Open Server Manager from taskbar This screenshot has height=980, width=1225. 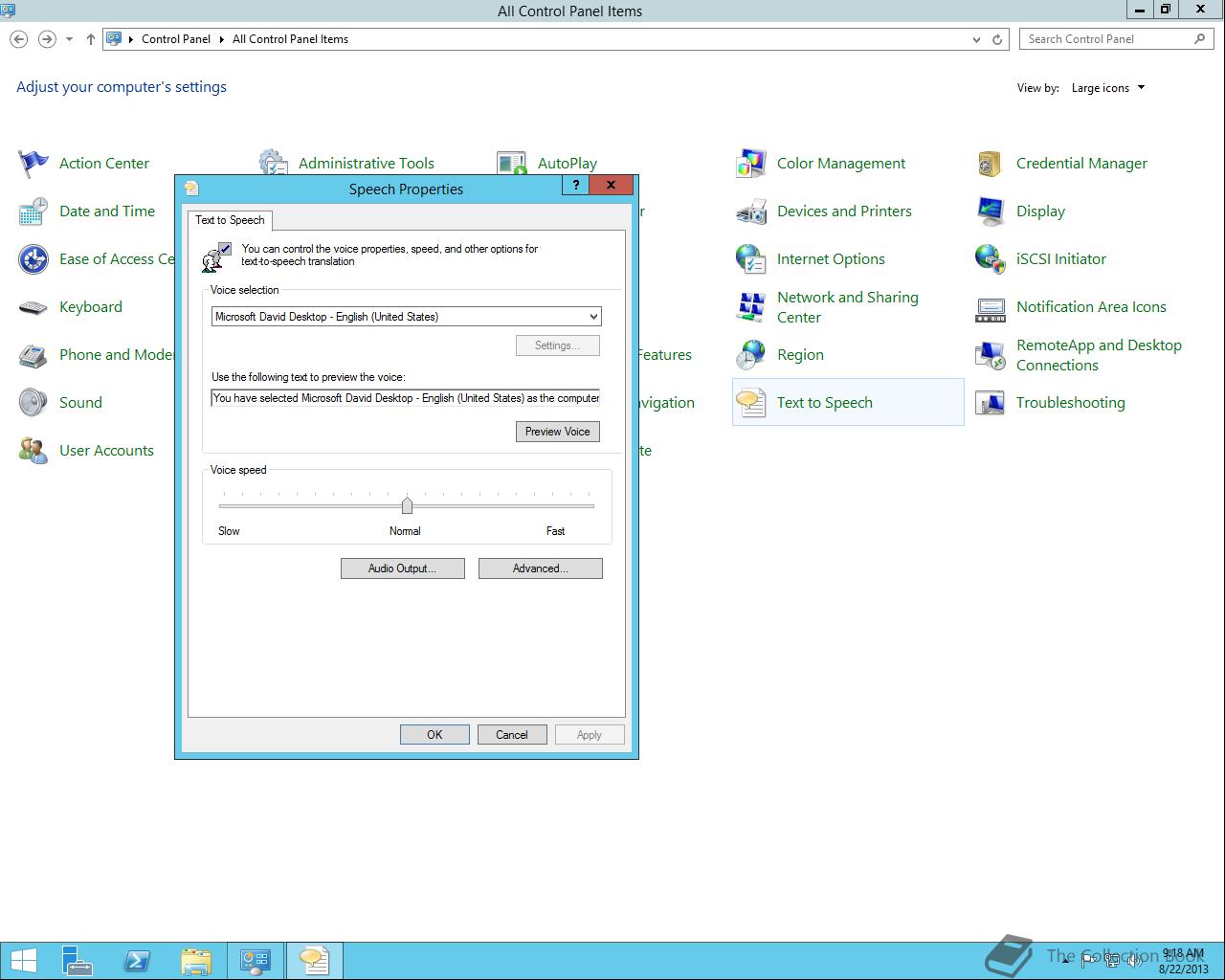click(x=77, y=961)
